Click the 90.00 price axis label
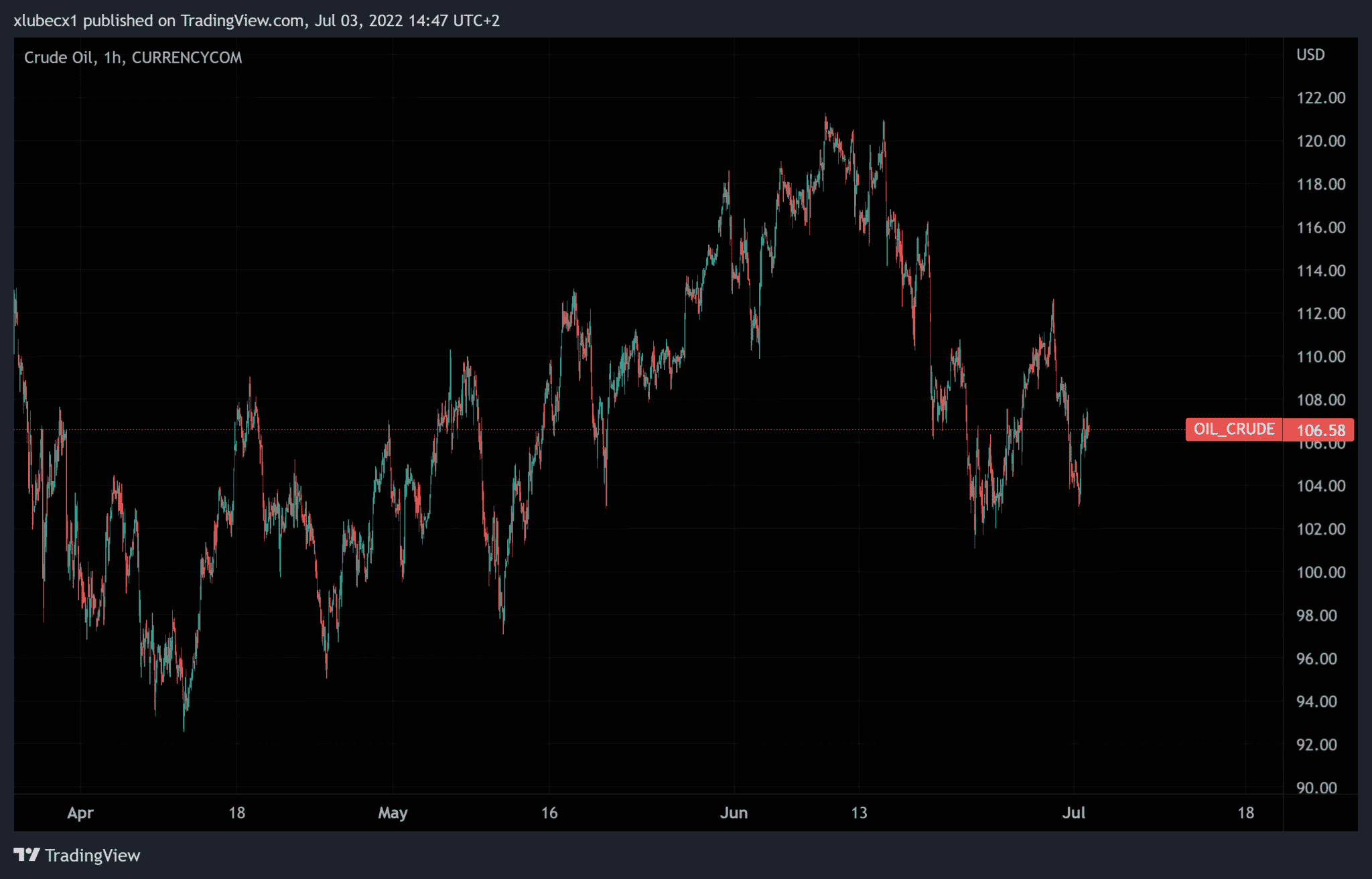 [x=1316, y=788]
